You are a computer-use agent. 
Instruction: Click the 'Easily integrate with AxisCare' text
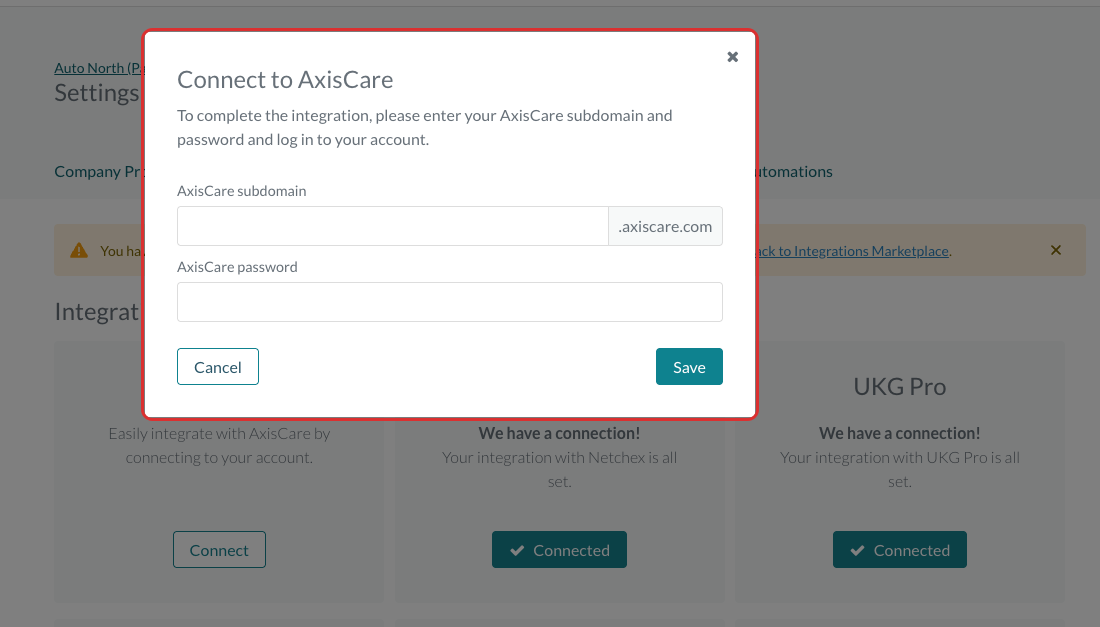(x=219, y=445)
